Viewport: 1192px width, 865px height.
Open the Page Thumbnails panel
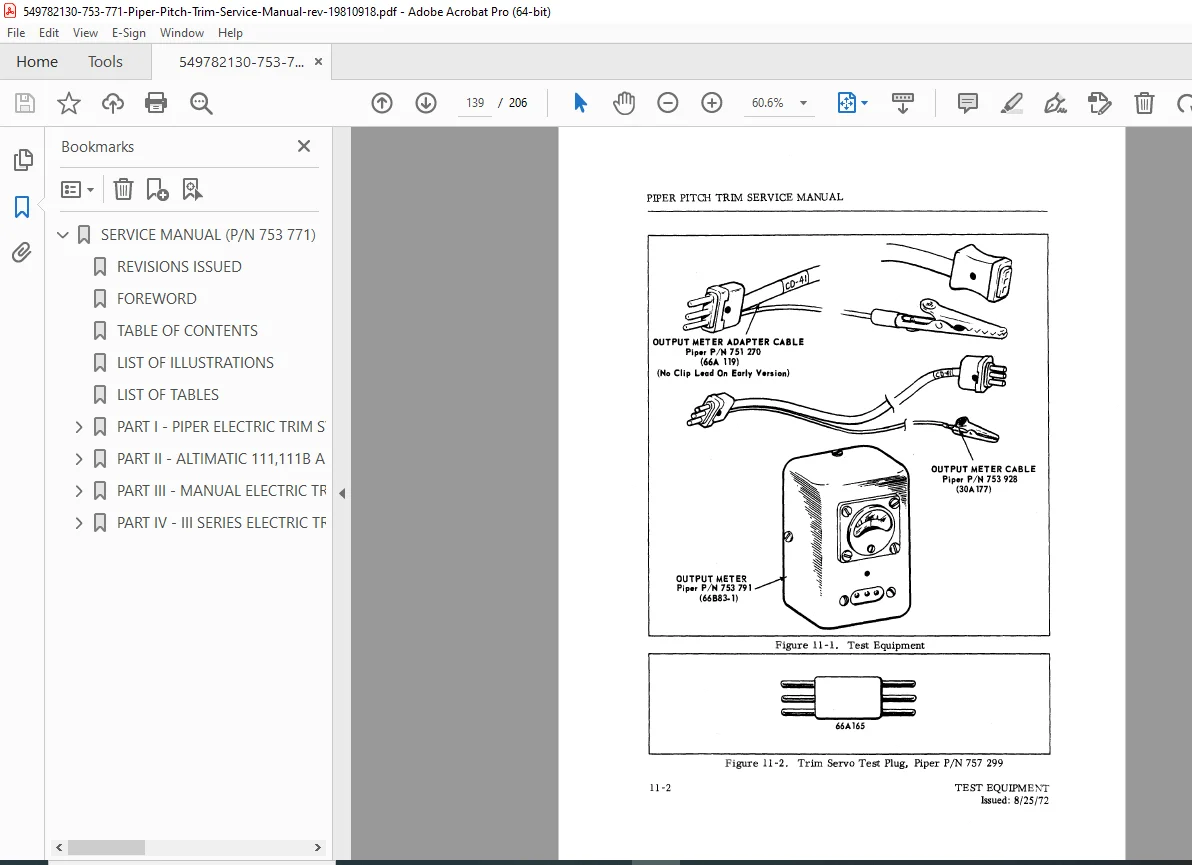(x=23, y=160)
